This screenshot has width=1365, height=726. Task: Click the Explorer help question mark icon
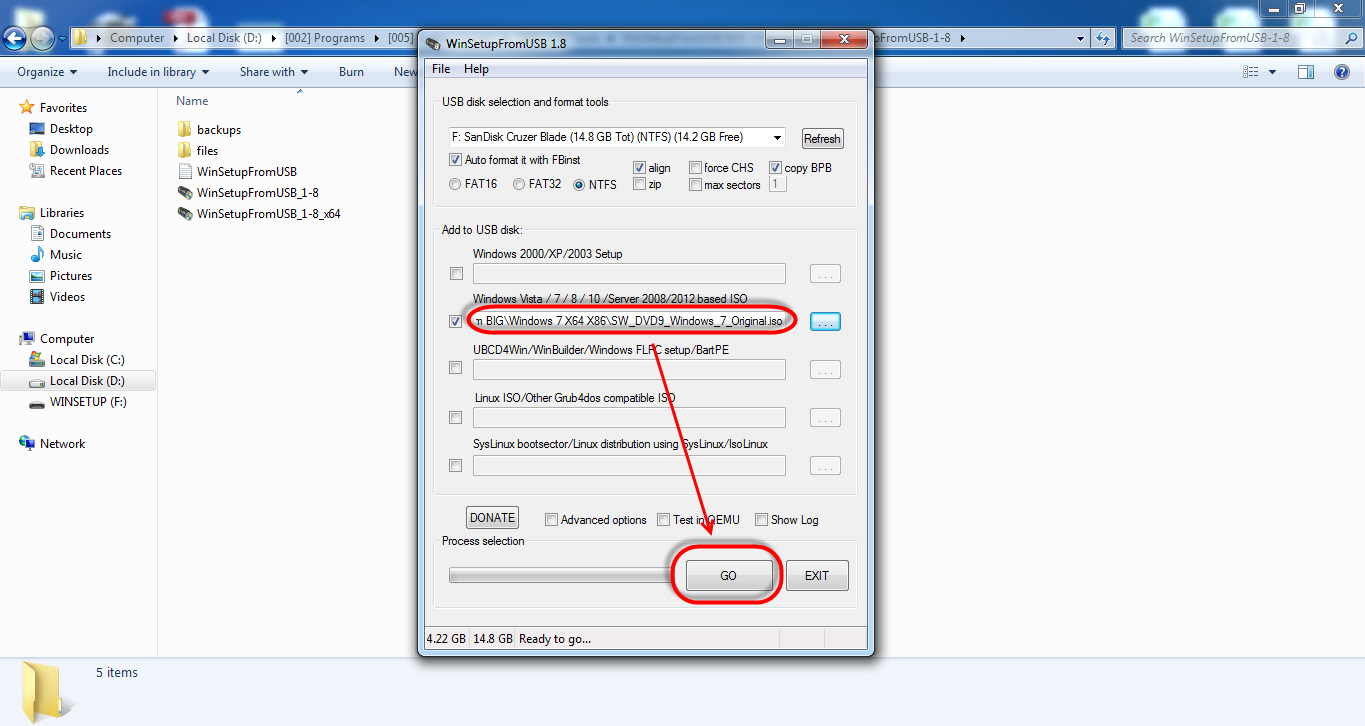click(1341, 71)
